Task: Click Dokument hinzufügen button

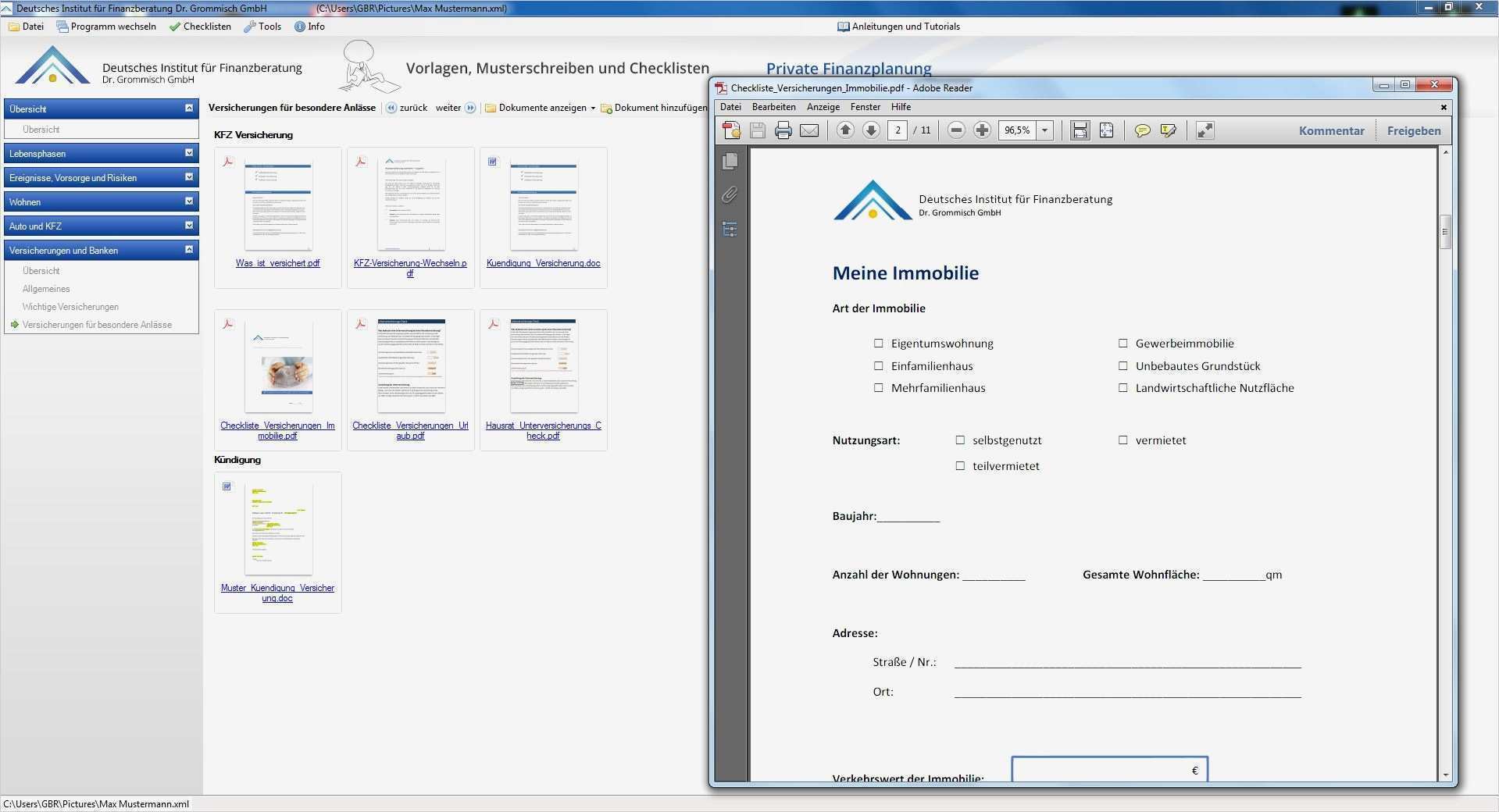Action: point(654,108)
